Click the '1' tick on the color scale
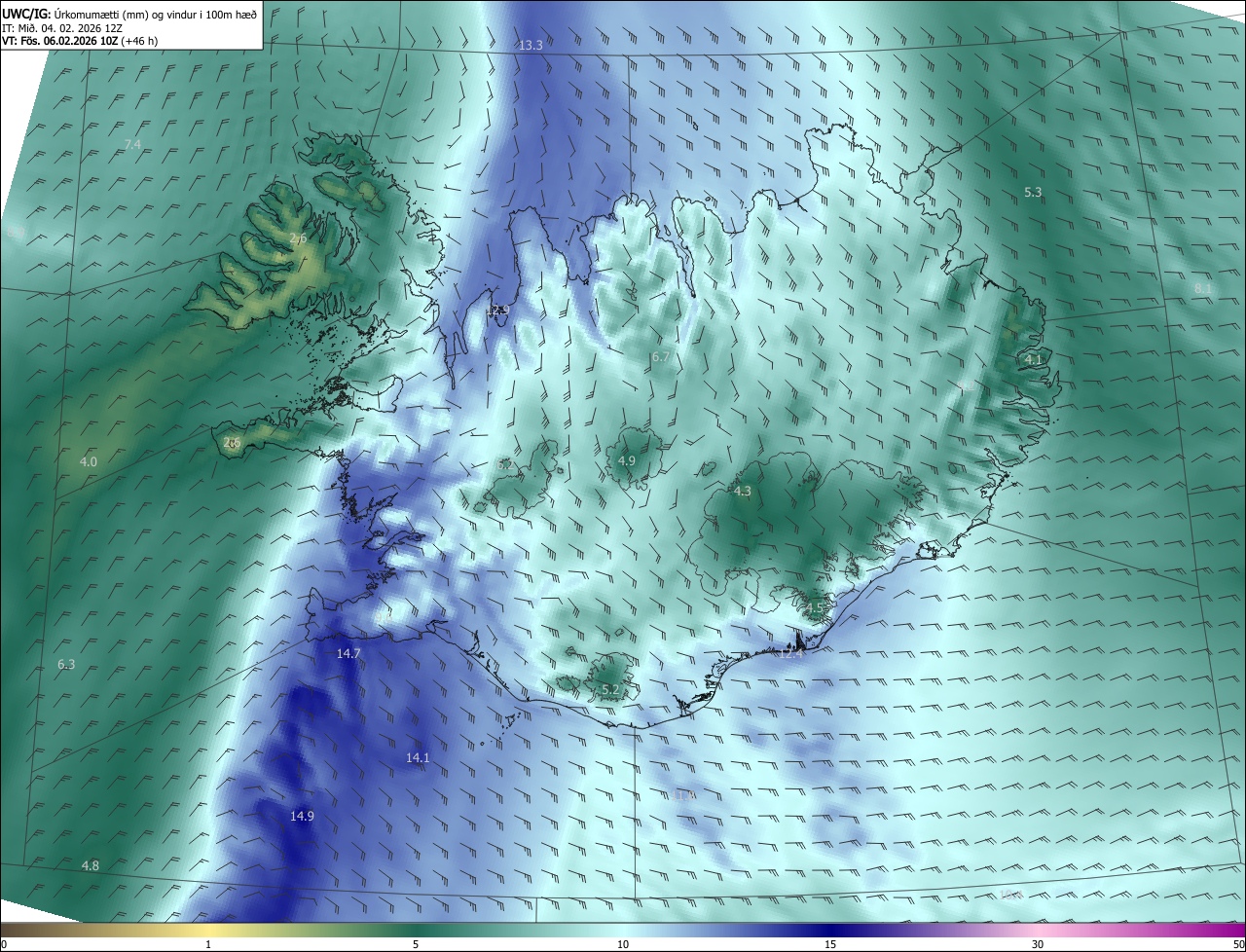The height and width of the screenshot is (952, 1246). click(208, 944)
